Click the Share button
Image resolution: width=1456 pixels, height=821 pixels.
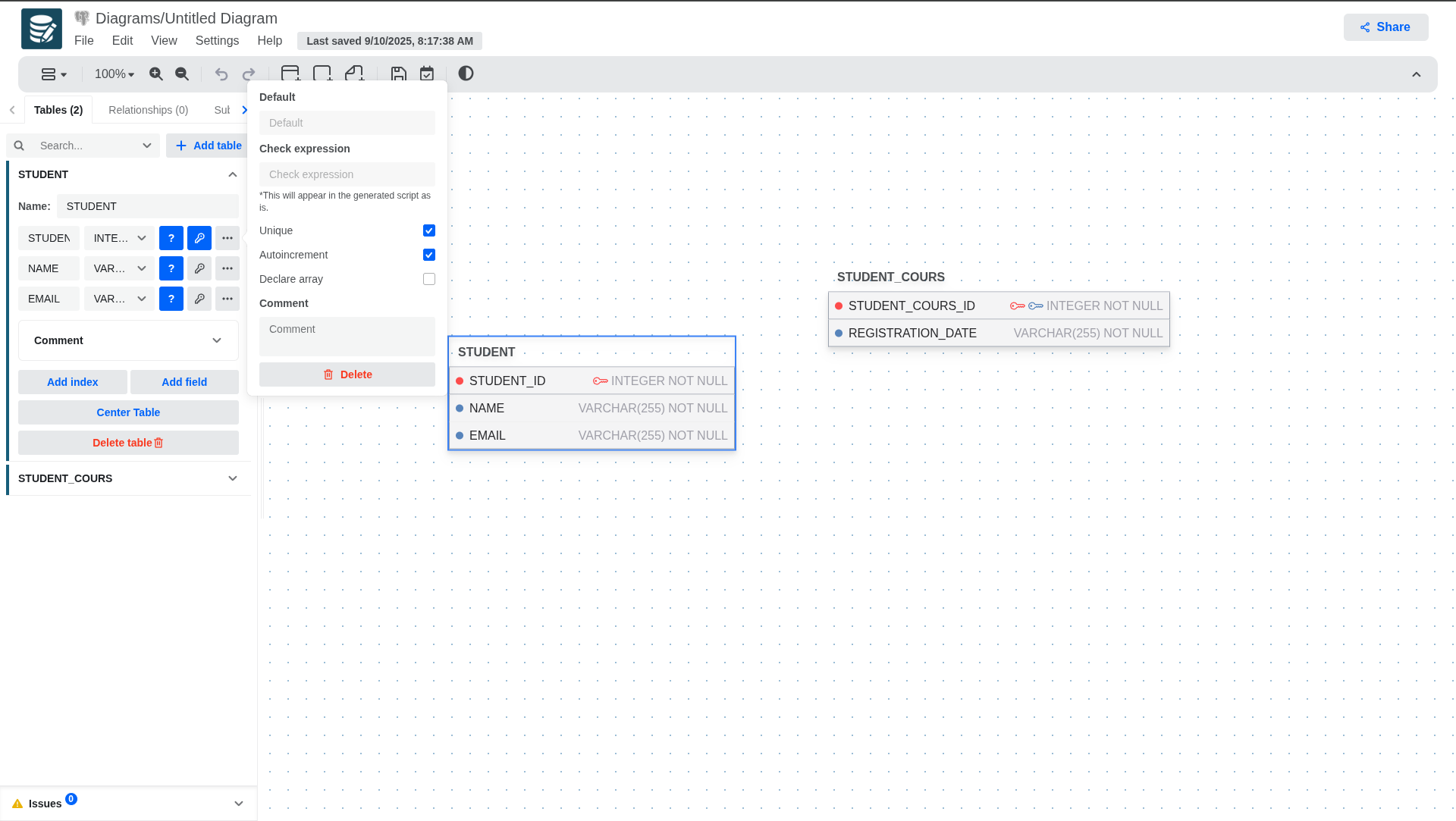1385,27
